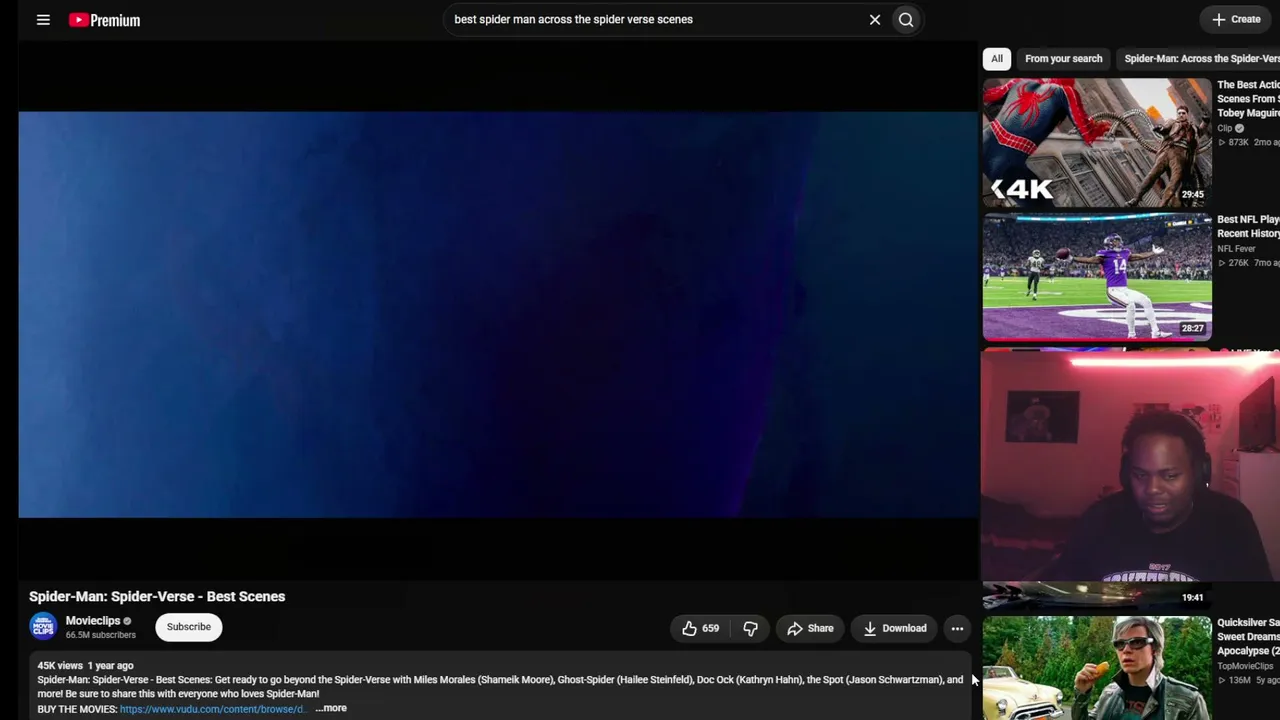The image size is (1280, 720).
Task: Subscribe to Movieclips channel
Action: coord(189,627)
